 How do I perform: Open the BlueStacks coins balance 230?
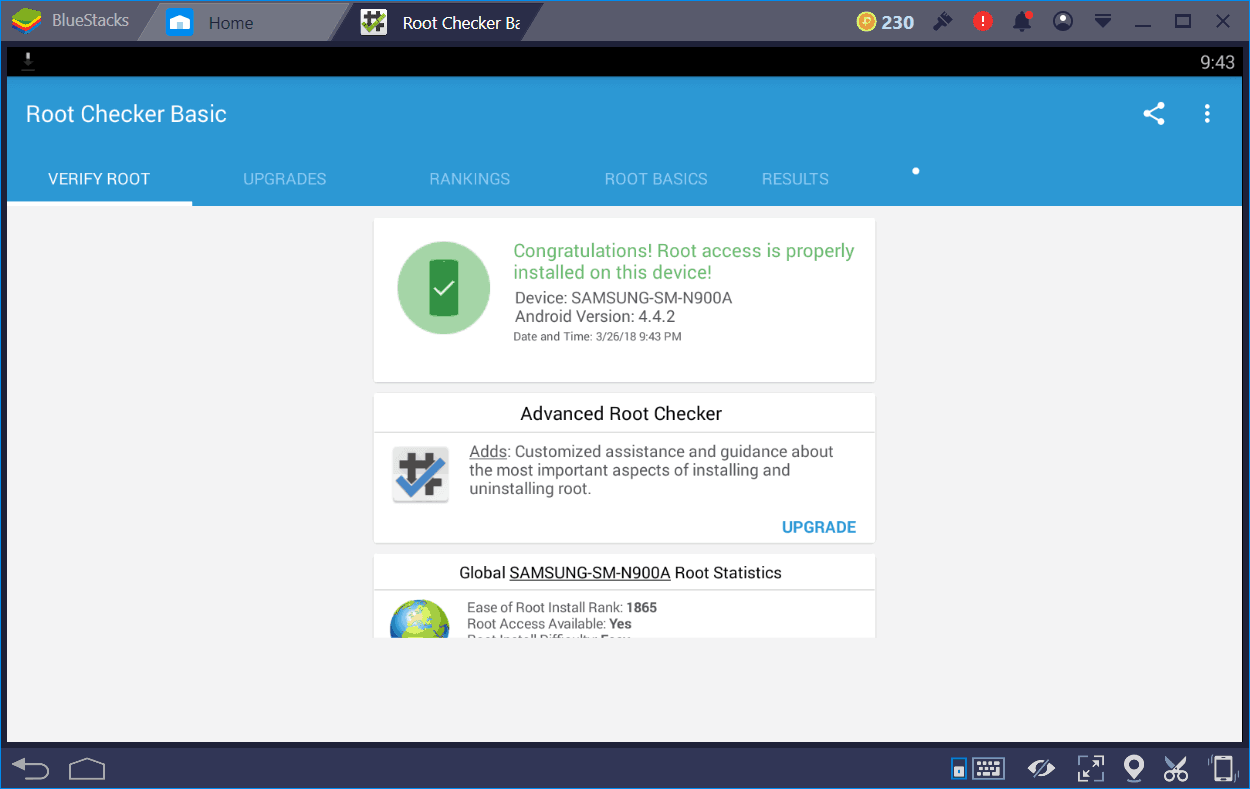point(886,21)
